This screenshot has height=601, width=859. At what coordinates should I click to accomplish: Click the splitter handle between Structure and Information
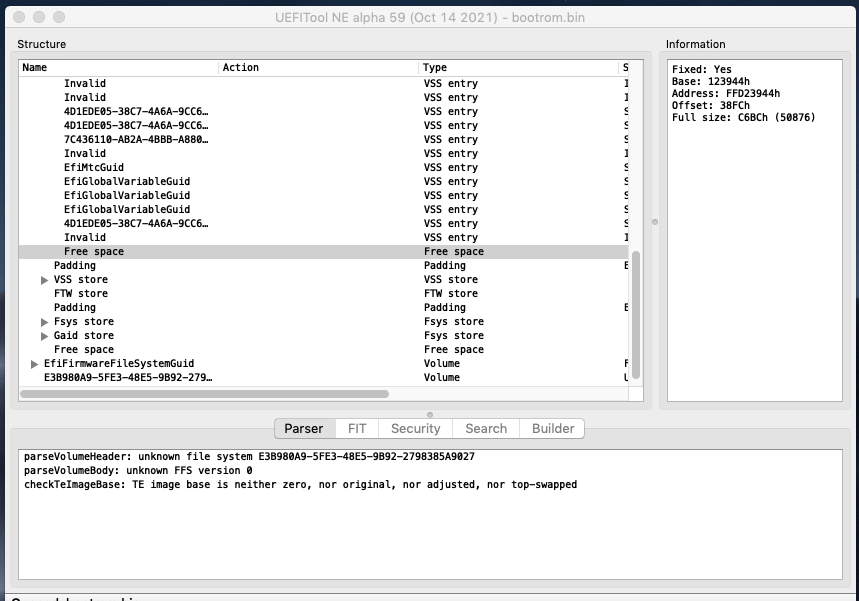(x=655, y=222)
